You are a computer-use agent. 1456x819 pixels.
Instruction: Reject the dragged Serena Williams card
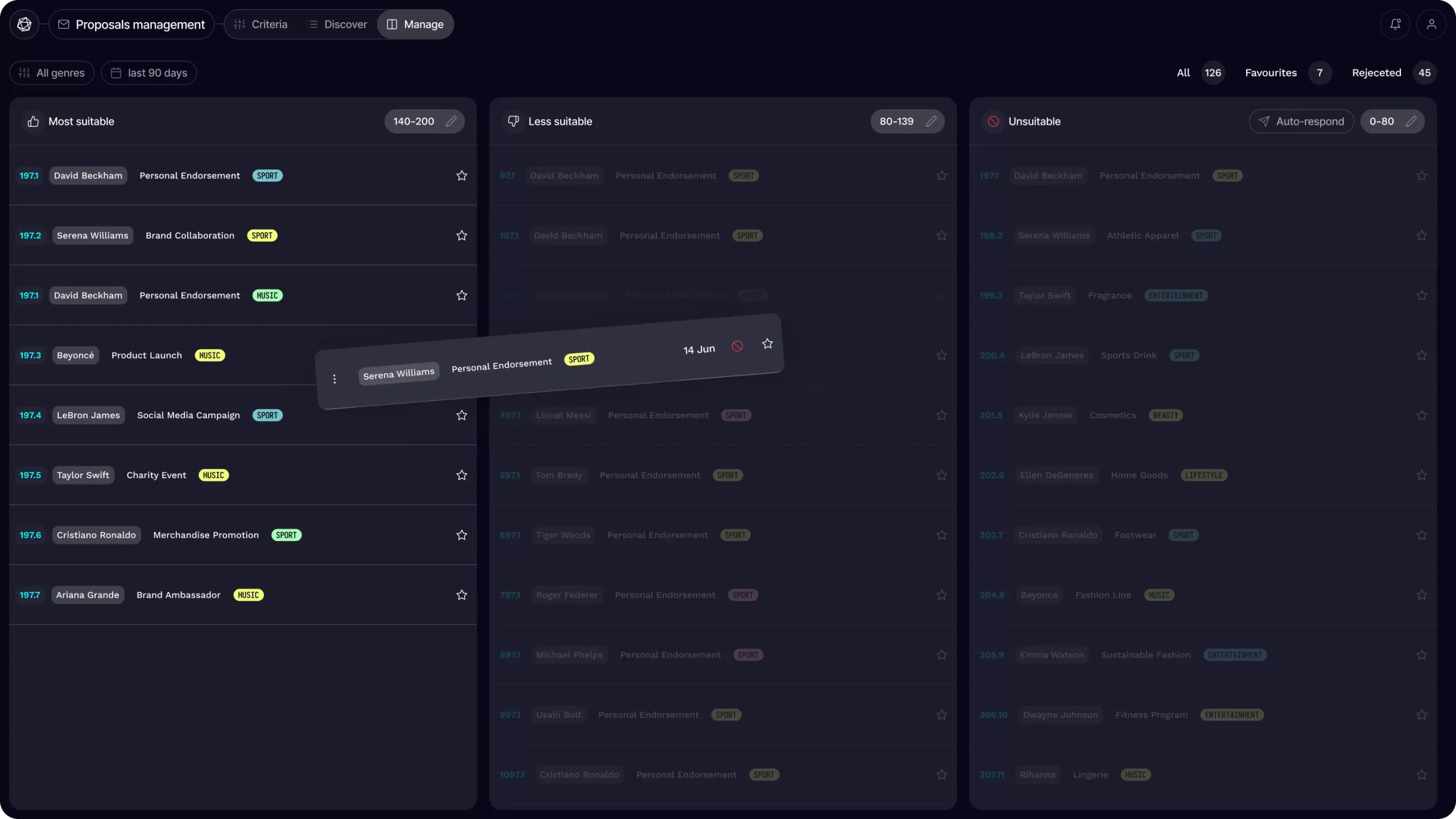pyautogui.click(x=737, y=346)
